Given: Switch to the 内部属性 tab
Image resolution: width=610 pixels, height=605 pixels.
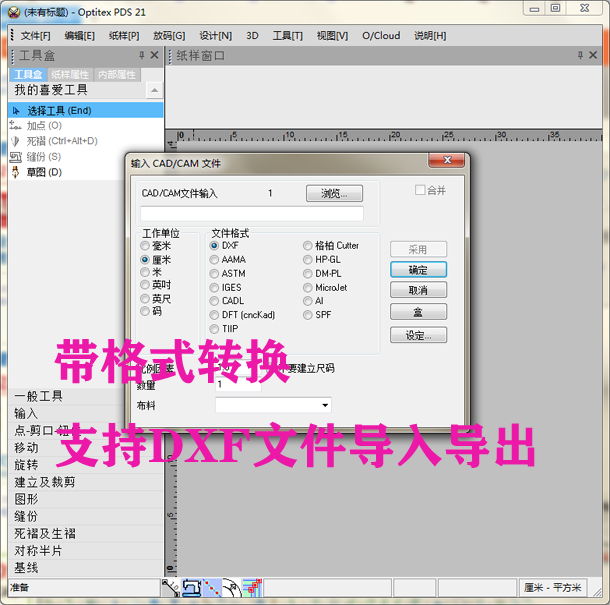Looking at the screenshot, I should [117, 75].
